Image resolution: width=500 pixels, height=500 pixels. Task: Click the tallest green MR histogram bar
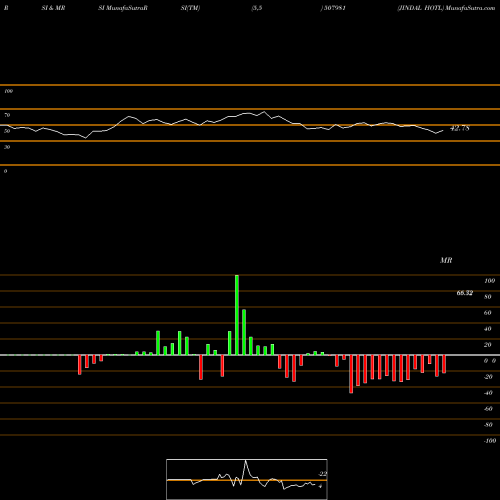237,315
